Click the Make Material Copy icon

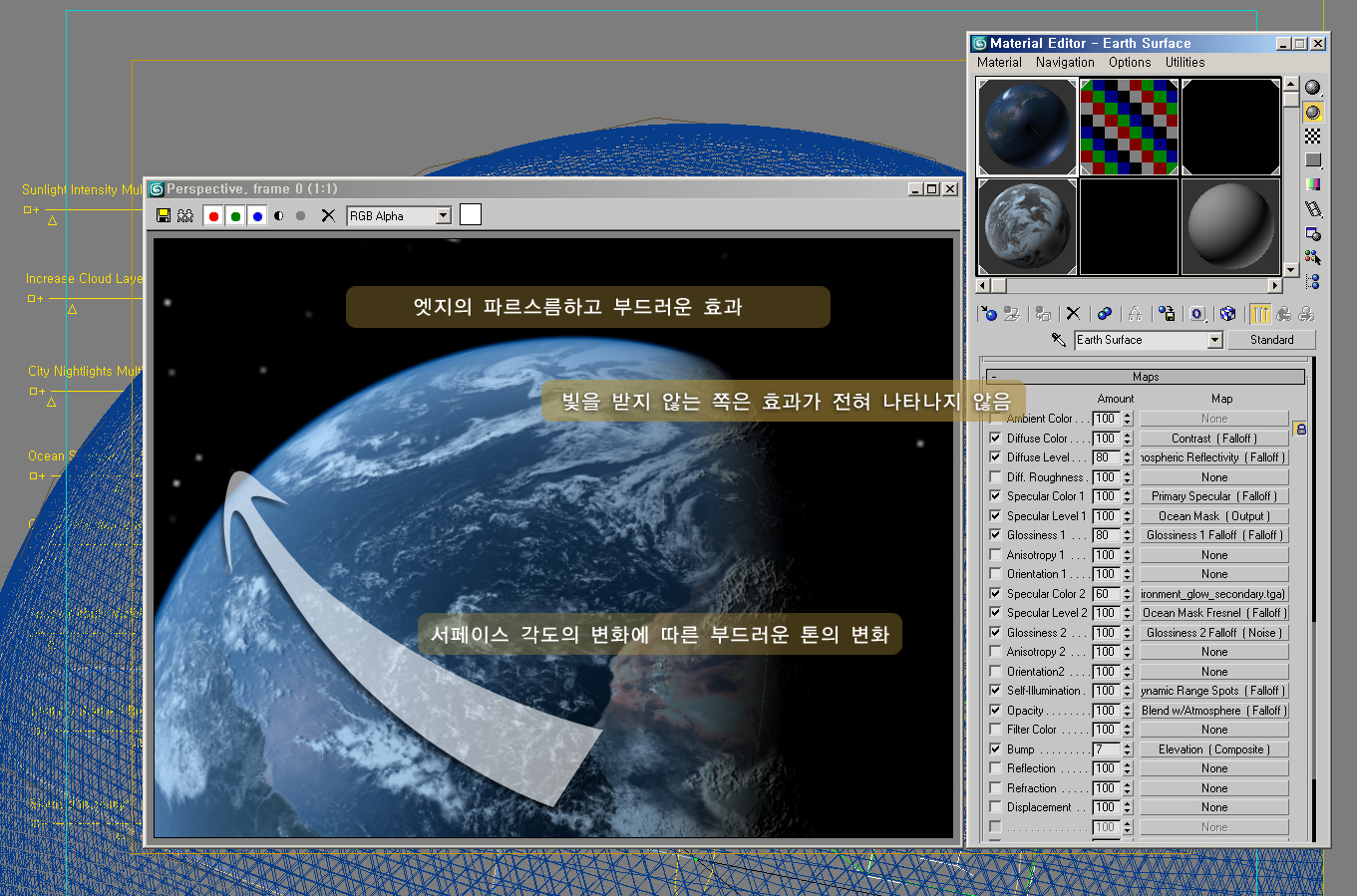(1104, 313)
